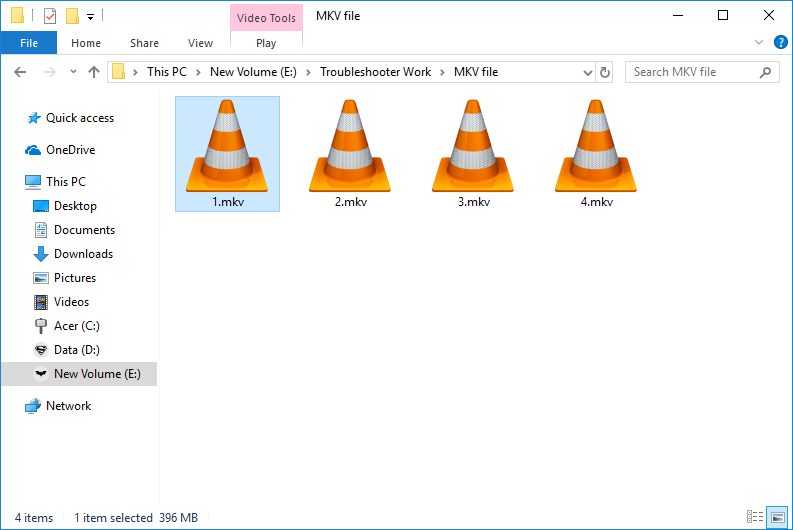Navigate to New Volume (E:) in breadcrumb
Screen dimensions: 793x530
[x=253, y=72]
